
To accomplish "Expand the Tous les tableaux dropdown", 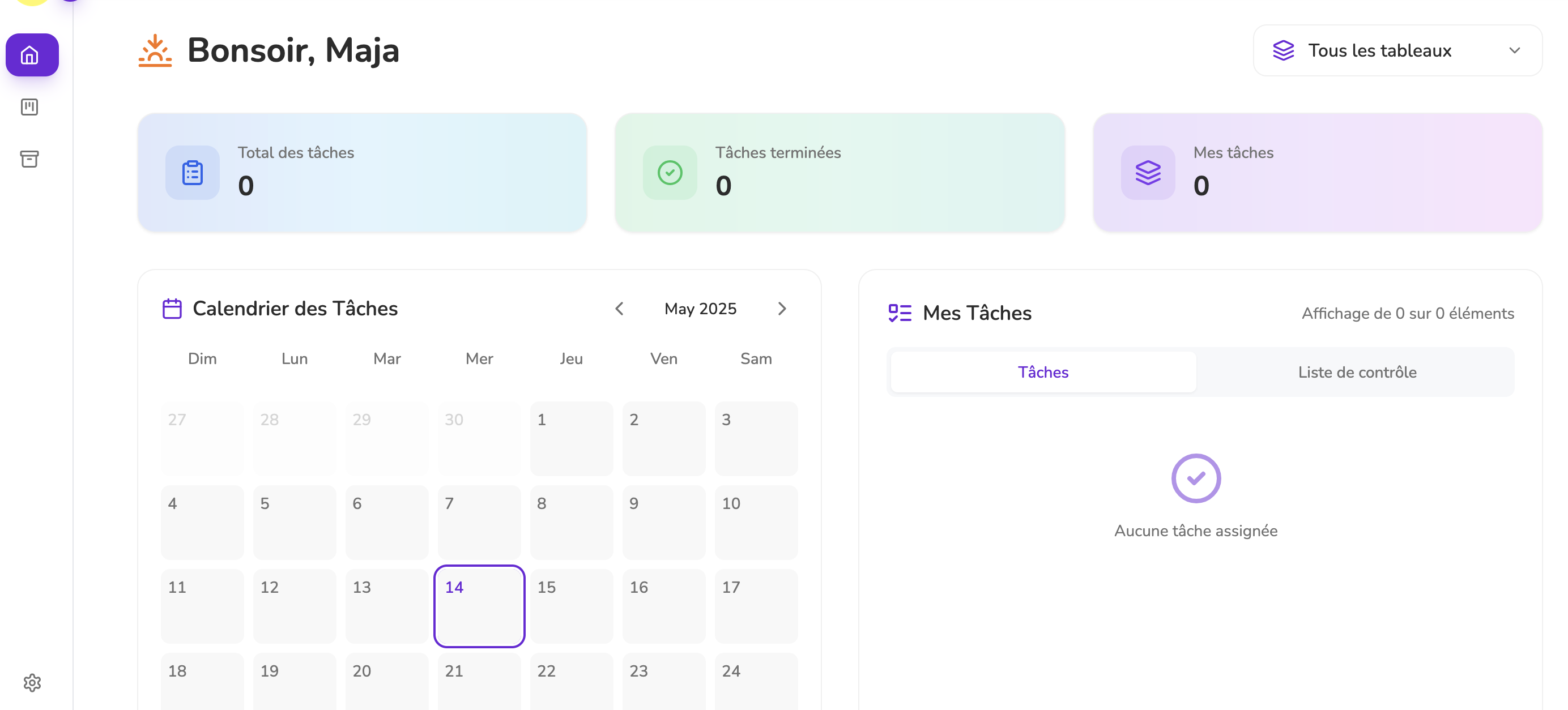I will [1397, 50].
